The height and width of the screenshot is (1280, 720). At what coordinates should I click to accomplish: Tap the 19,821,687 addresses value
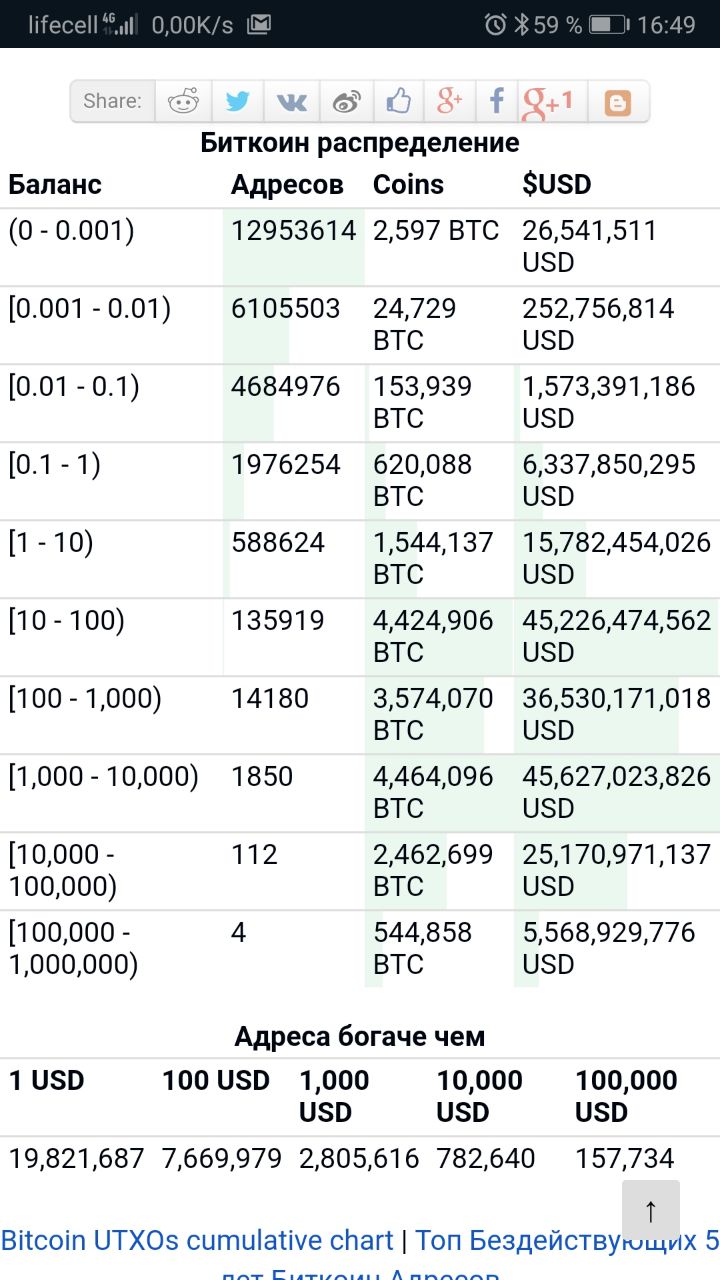[77, 1159]
